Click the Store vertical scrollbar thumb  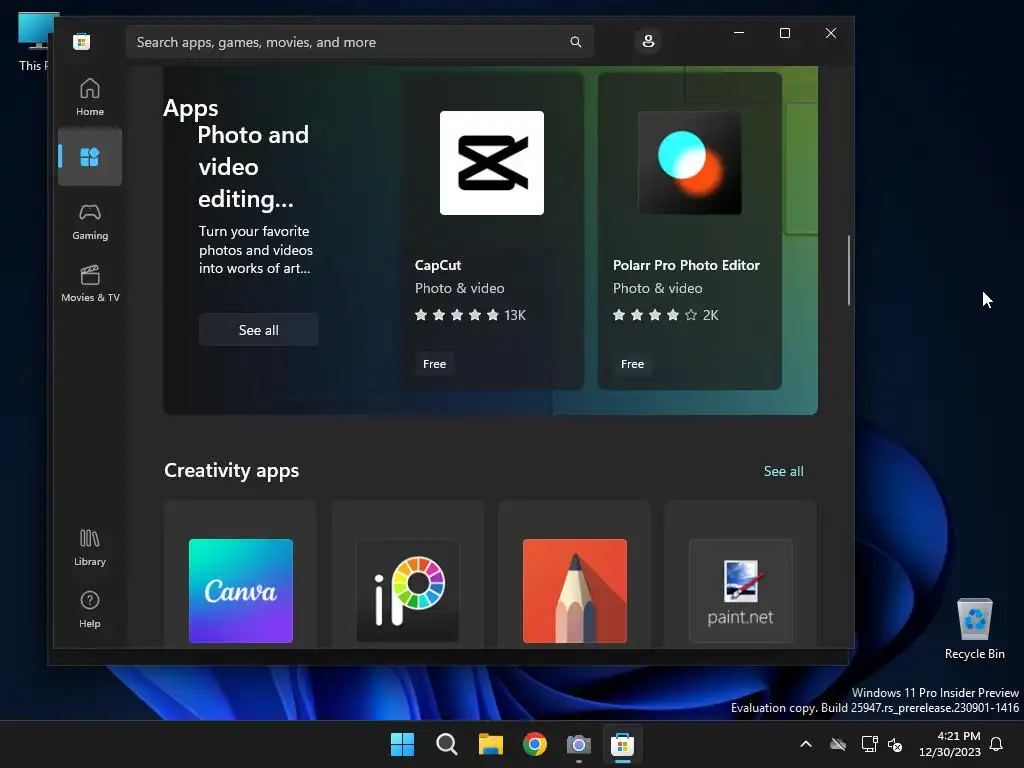tap(849, 270)
